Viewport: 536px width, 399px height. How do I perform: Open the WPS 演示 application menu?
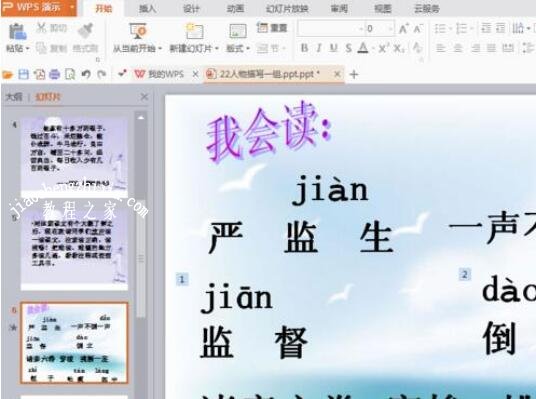tap(38, 8)
